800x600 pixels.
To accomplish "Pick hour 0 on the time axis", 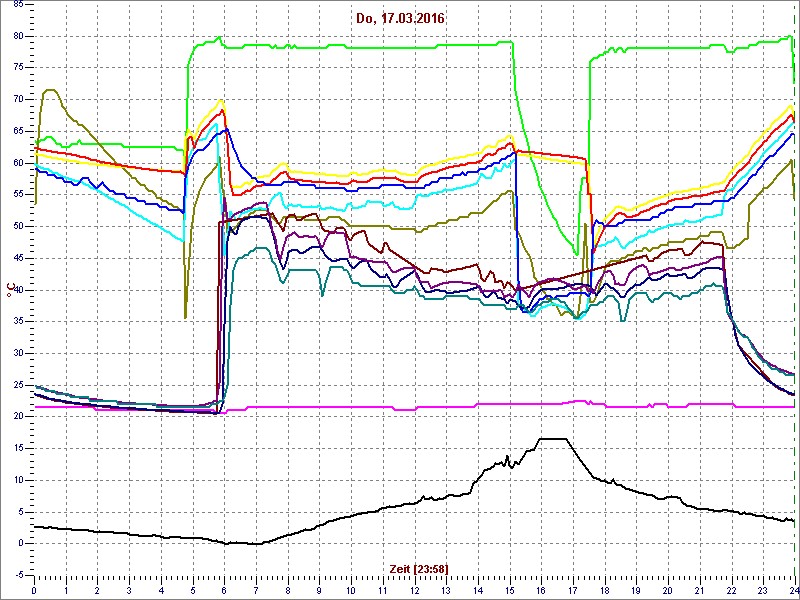I will (34, 590).
